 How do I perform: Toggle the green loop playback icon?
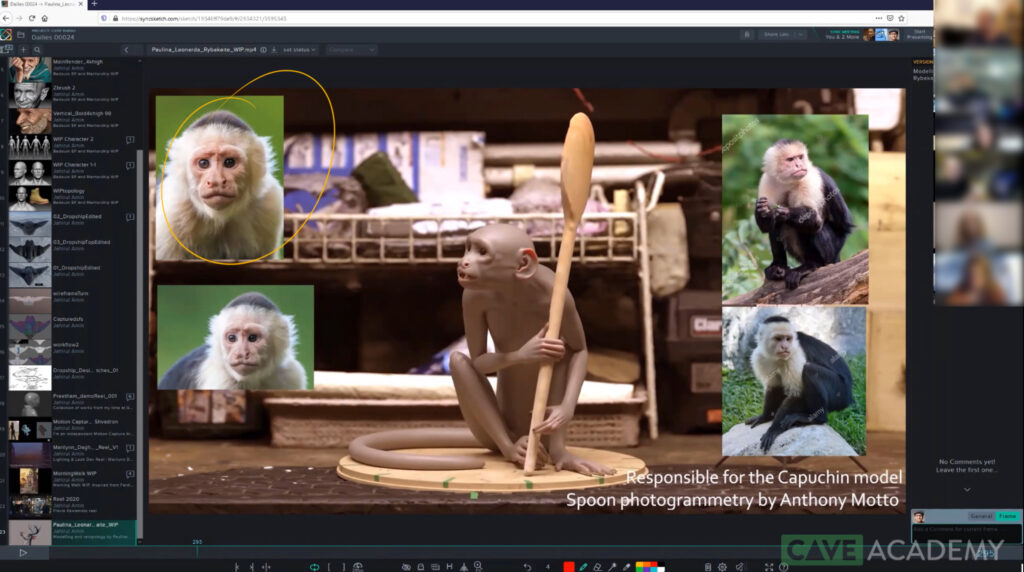click(x=314, y=567)
